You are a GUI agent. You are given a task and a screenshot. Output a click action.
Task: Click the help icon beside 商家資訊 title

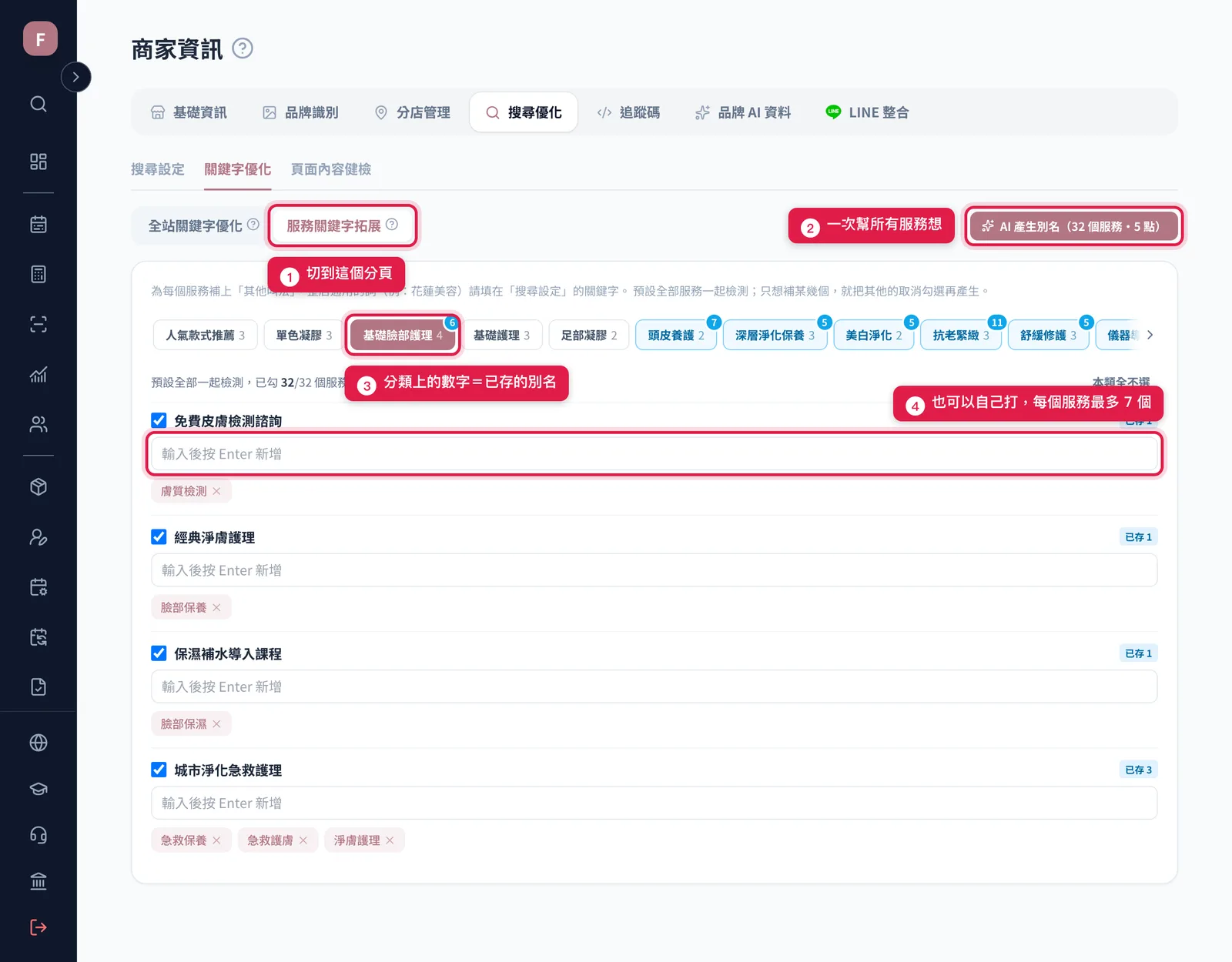[x=243, y=48]
